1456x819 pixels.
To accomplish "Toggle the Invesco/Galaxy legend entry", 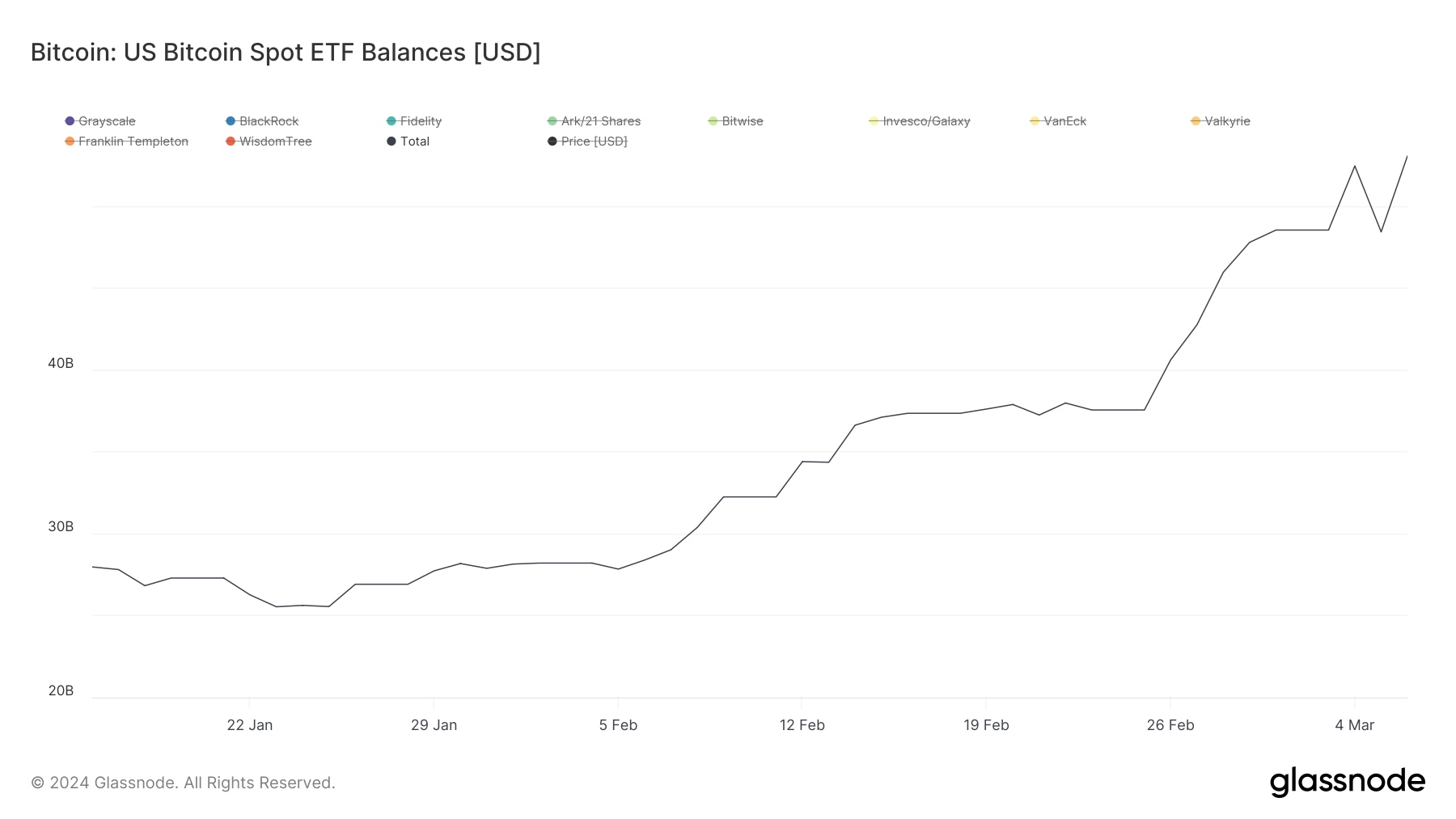I will coord(920,121).
